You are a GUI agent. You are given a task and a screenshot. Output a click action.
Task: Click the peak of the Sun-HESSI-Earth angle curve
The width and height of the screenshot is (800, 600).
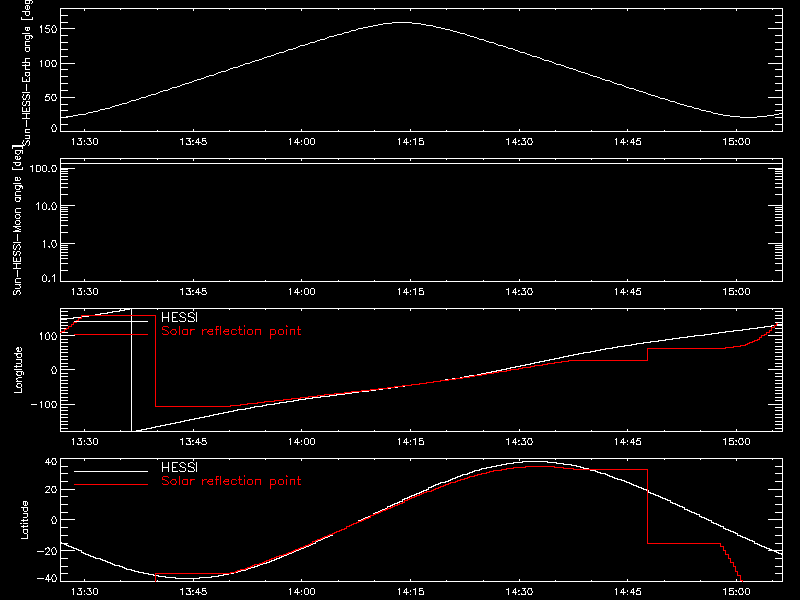[403, 22]
